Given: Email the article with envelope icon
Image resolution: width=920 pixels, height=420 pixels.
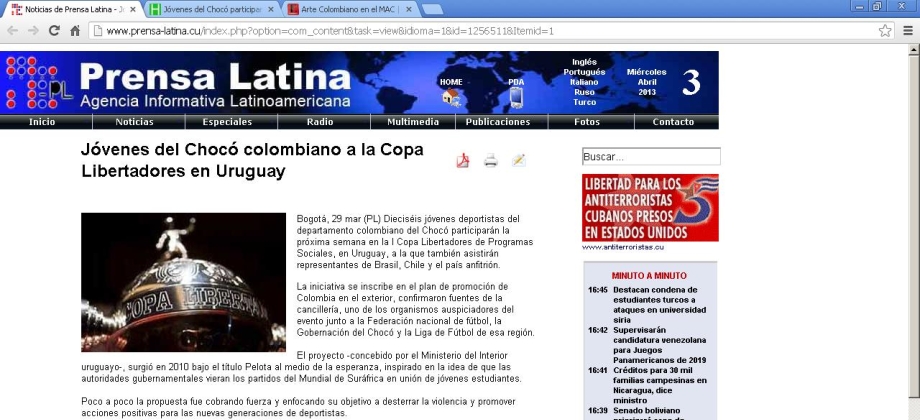Looking at the screenshot, I should (519, 160).
